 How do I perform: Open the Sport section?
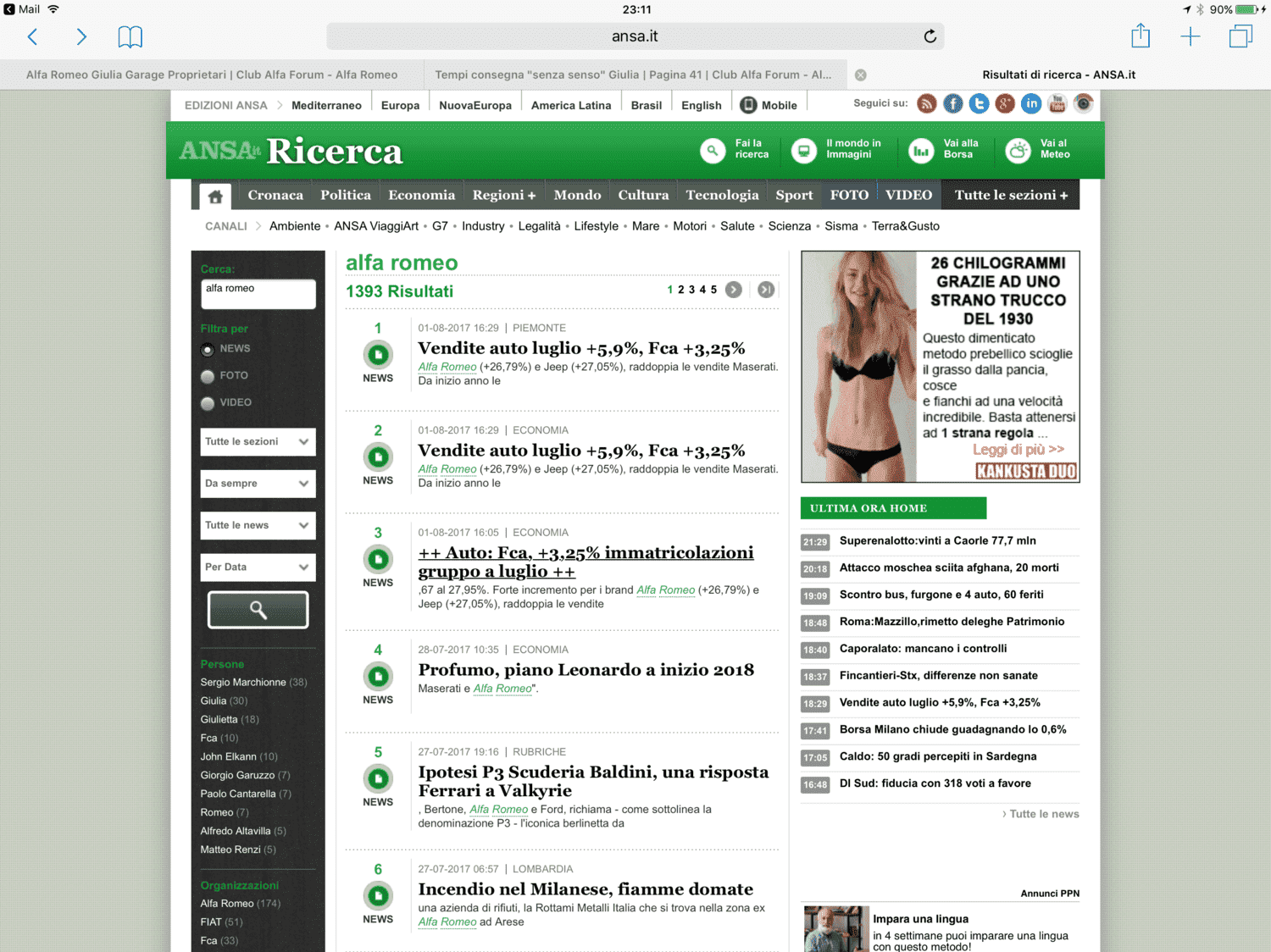pyautogui.click(x=794, y=195)
